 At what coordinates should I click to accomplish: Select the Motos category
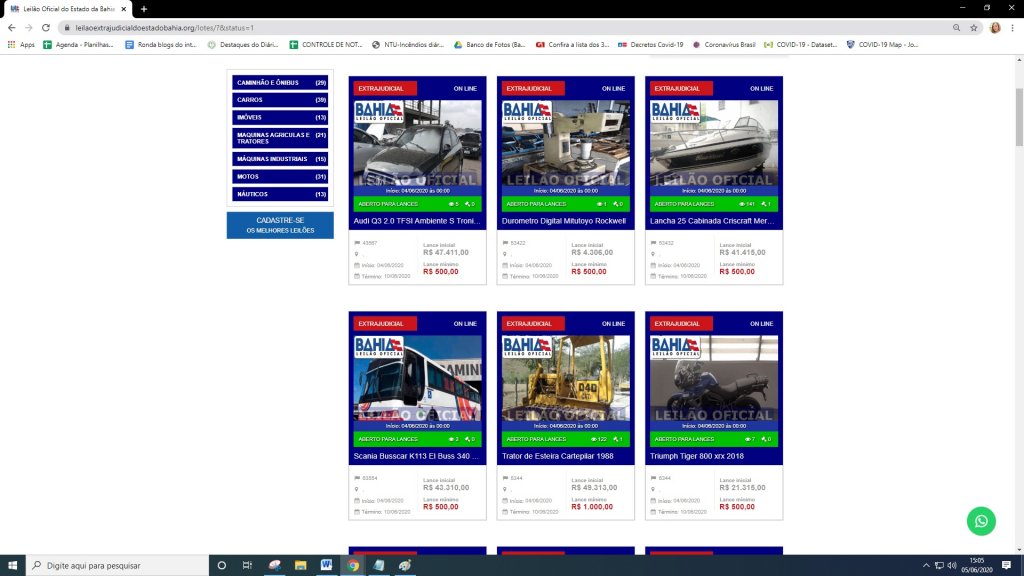click(x=280, y=176)
